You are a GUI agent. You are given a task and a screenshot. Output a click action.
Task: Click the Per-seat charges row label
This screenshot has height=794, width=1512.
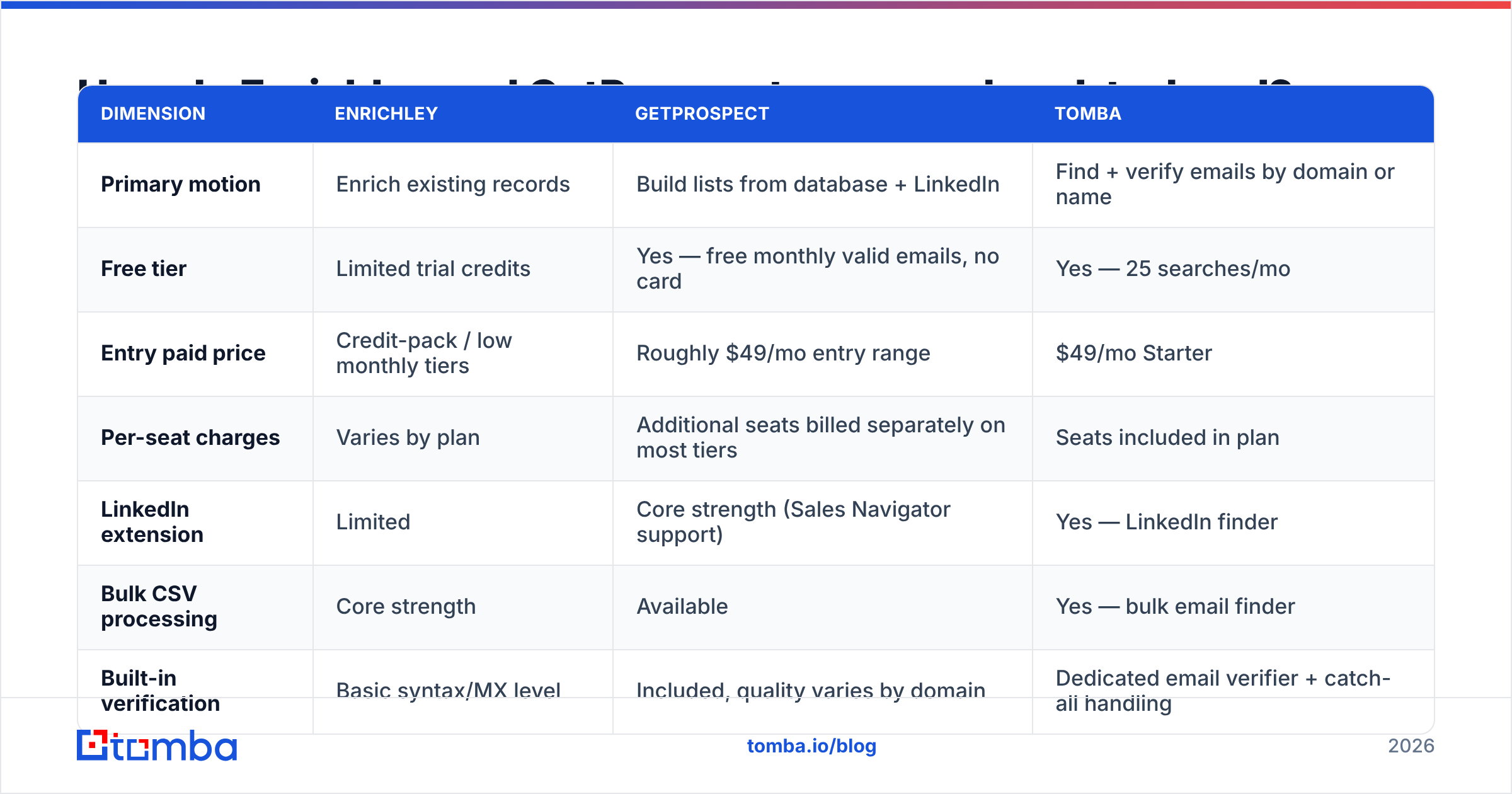(190, 437)
